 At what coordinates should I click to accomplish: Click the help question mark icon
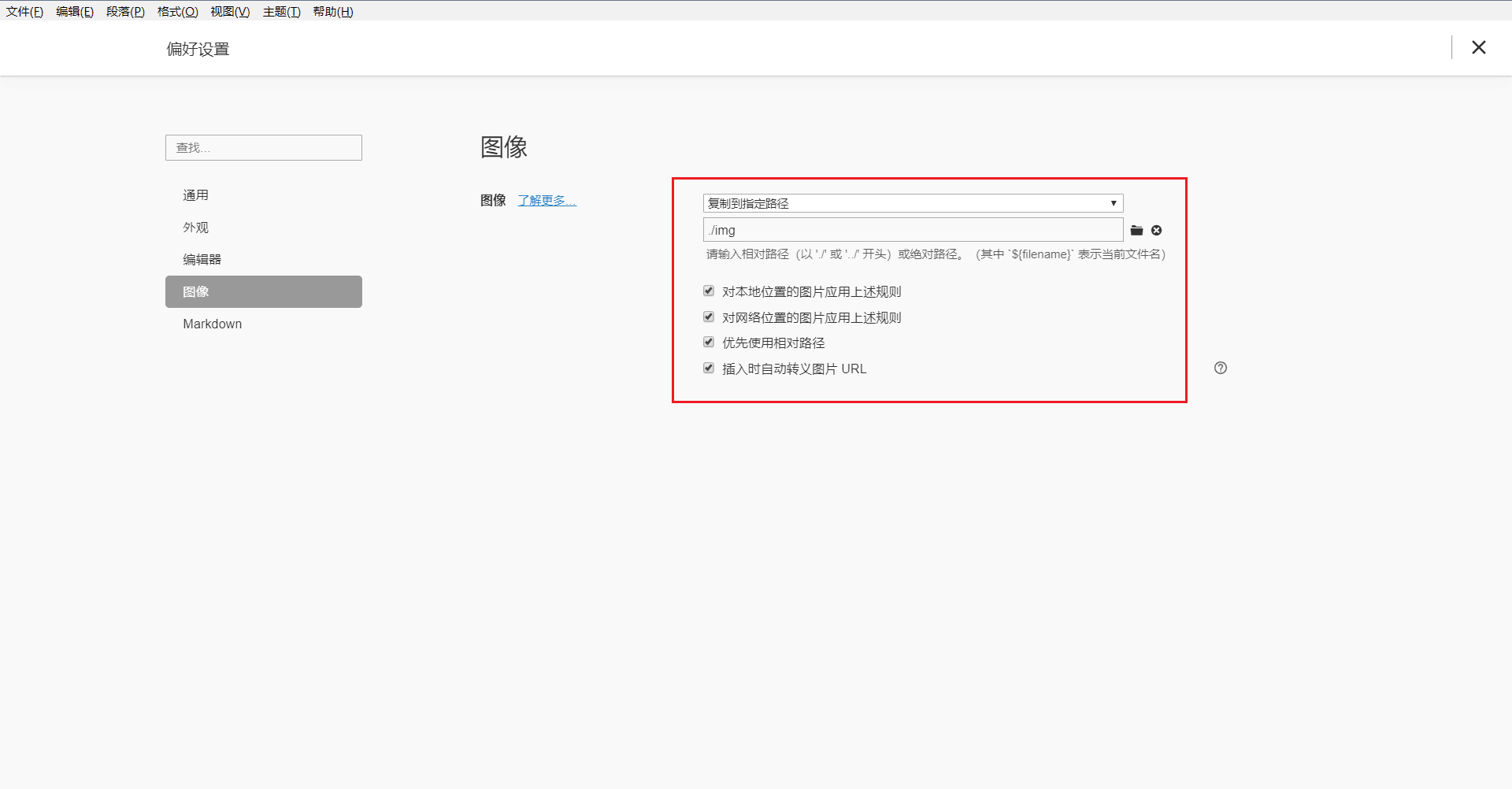1220,368
